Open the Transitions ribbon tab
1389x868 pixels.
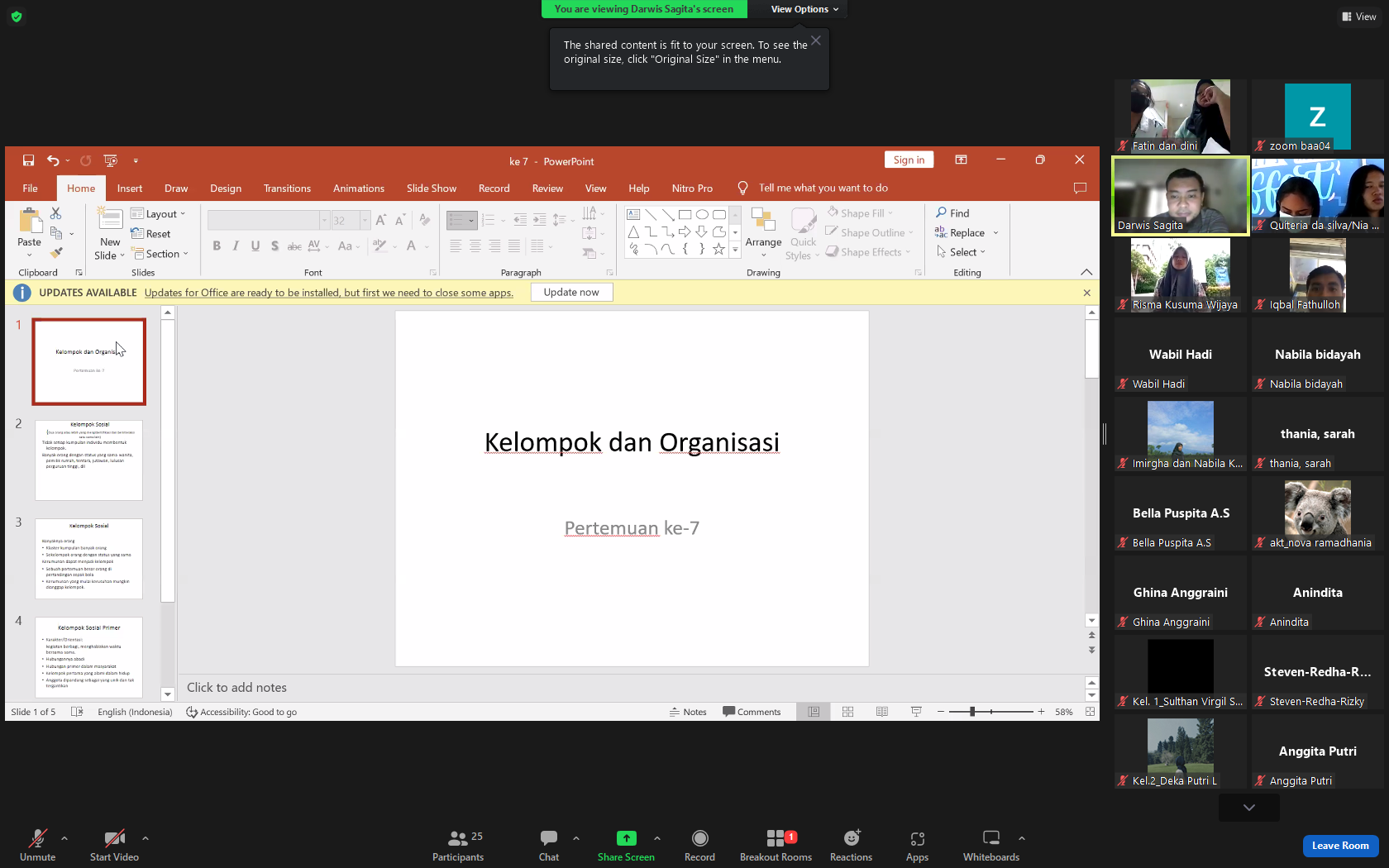tap(287, 188)
